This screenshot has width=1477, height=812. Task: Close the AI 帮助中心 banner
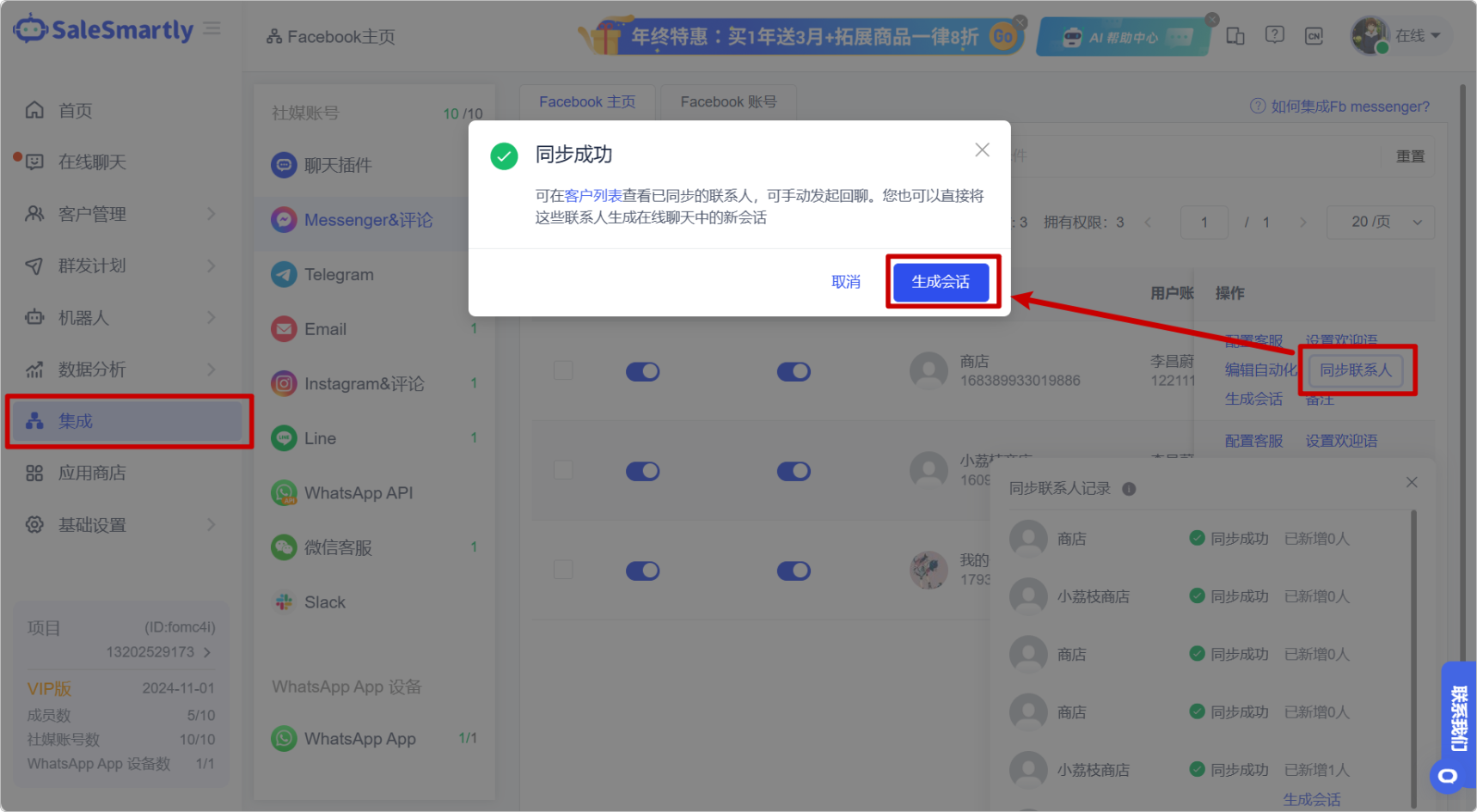pyautogui.click(x=1212, y=19)
